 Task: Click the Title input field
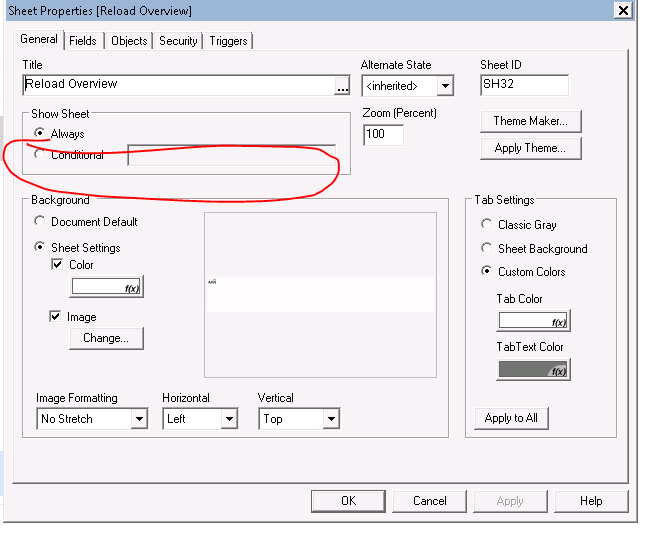click(180, 85)
